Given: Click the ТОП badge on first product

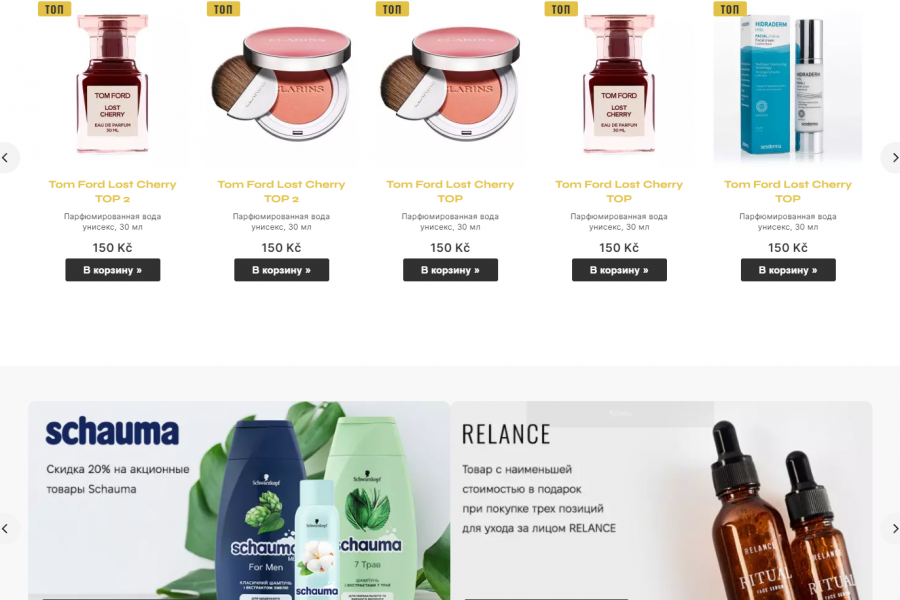Looking at the screenshot, I should [x=55, y=9].
